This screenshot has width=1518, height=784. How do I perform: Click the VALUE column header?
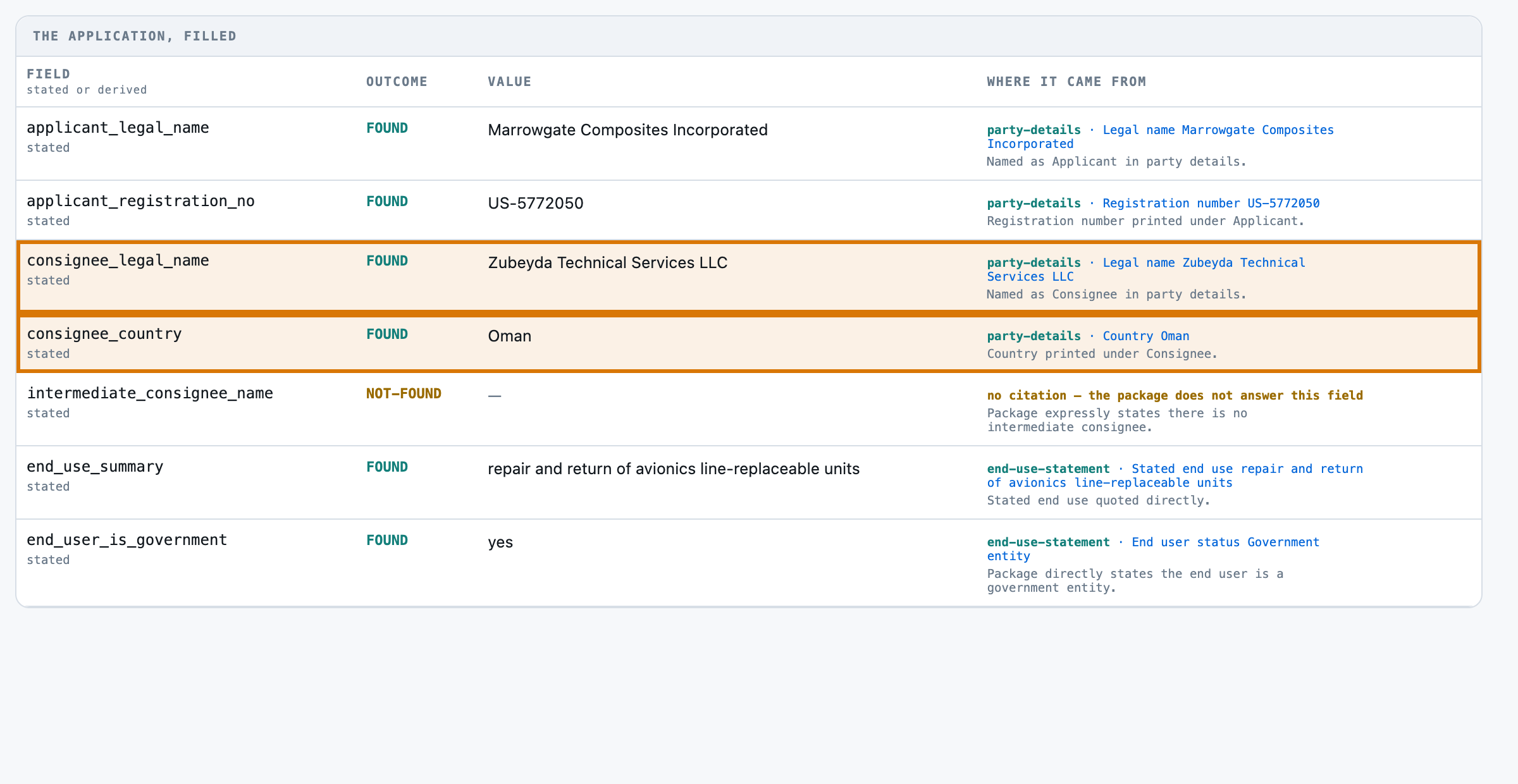pos(509,82)
